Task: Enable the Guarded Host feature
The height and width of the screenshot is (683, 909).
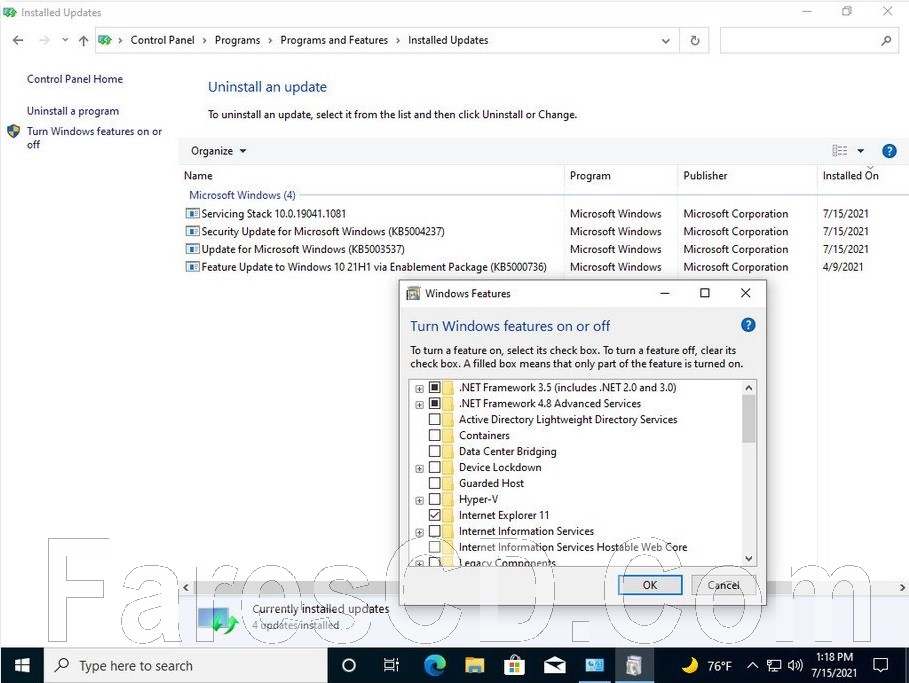Action: [x=434, y=483]
